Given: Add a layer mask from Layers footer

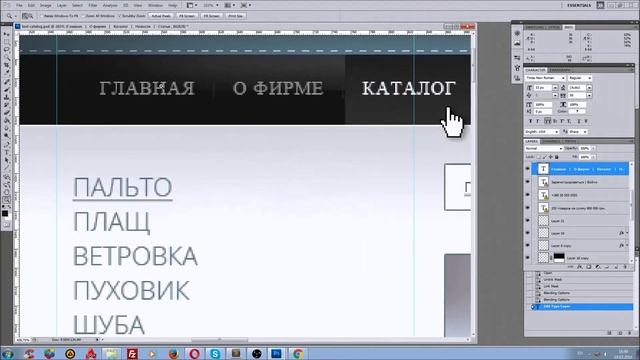Looking at the screenshot, I should [589, 267].
